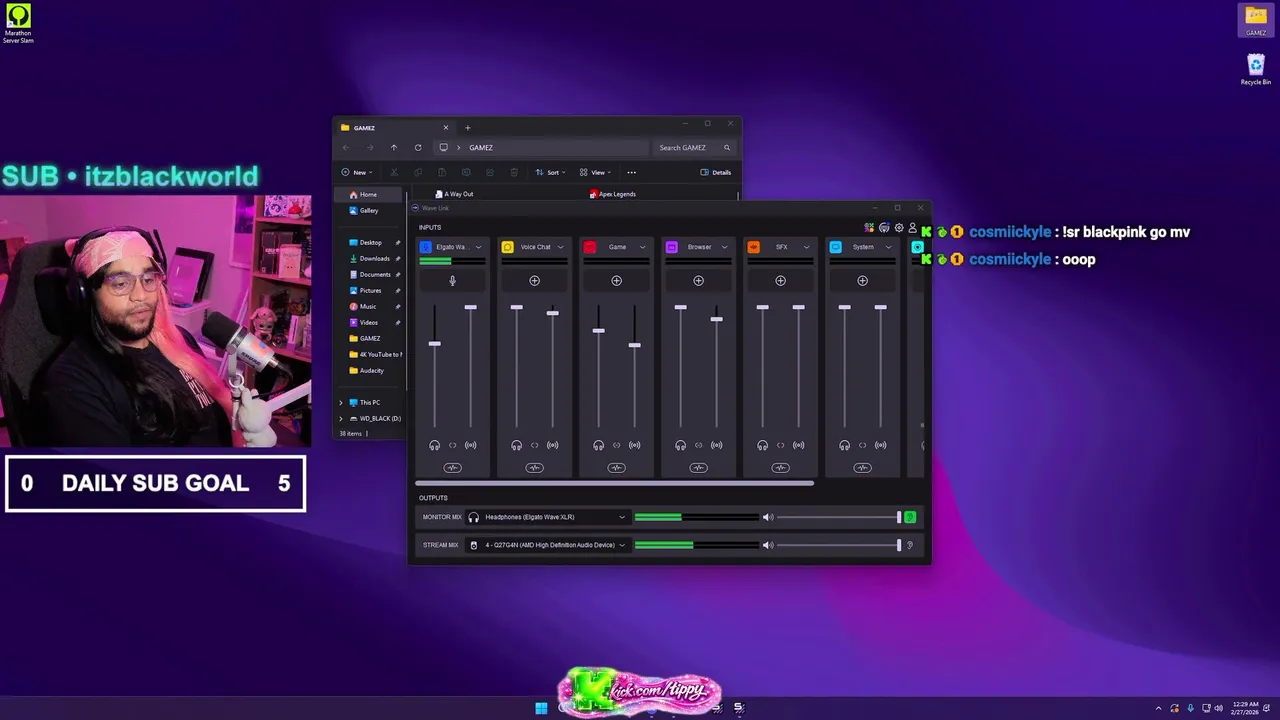The width and height of the screenshot is (1280, 720).
Task: Click the light blue System channel icon
Action: (836, 247)
